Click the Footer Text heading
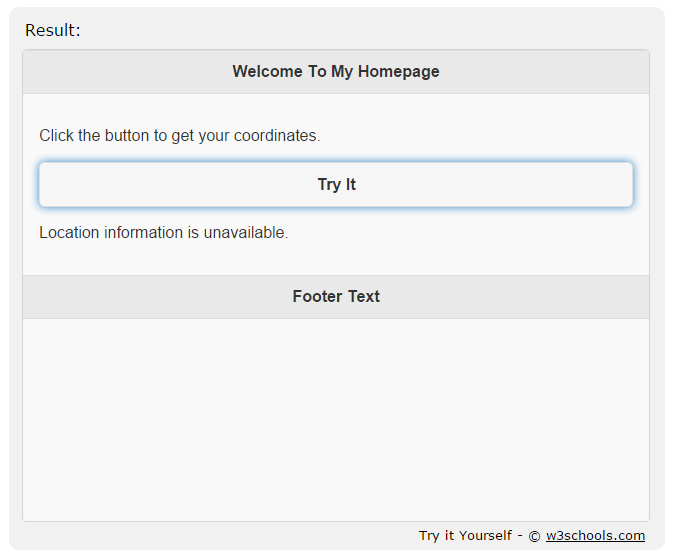The height and width of the screenshot is (558, 674). coord(336,297)
